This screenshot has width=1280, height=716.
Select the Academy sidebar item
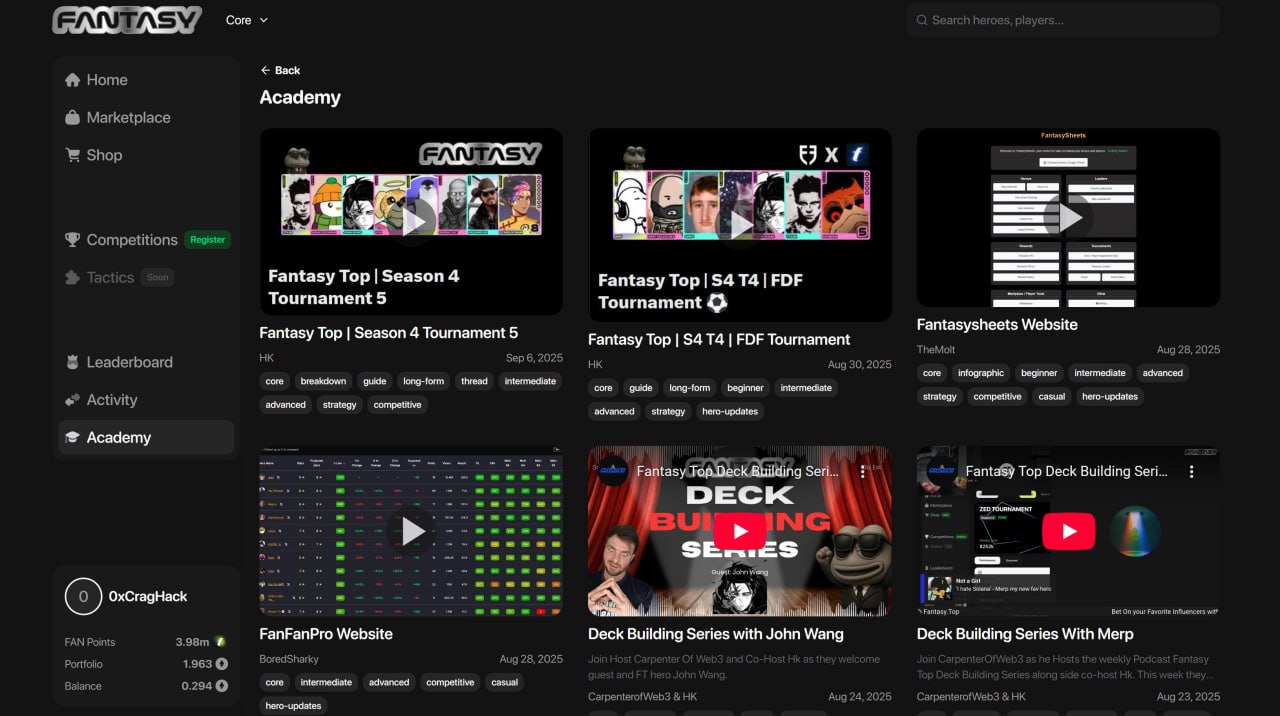[146, 437]
